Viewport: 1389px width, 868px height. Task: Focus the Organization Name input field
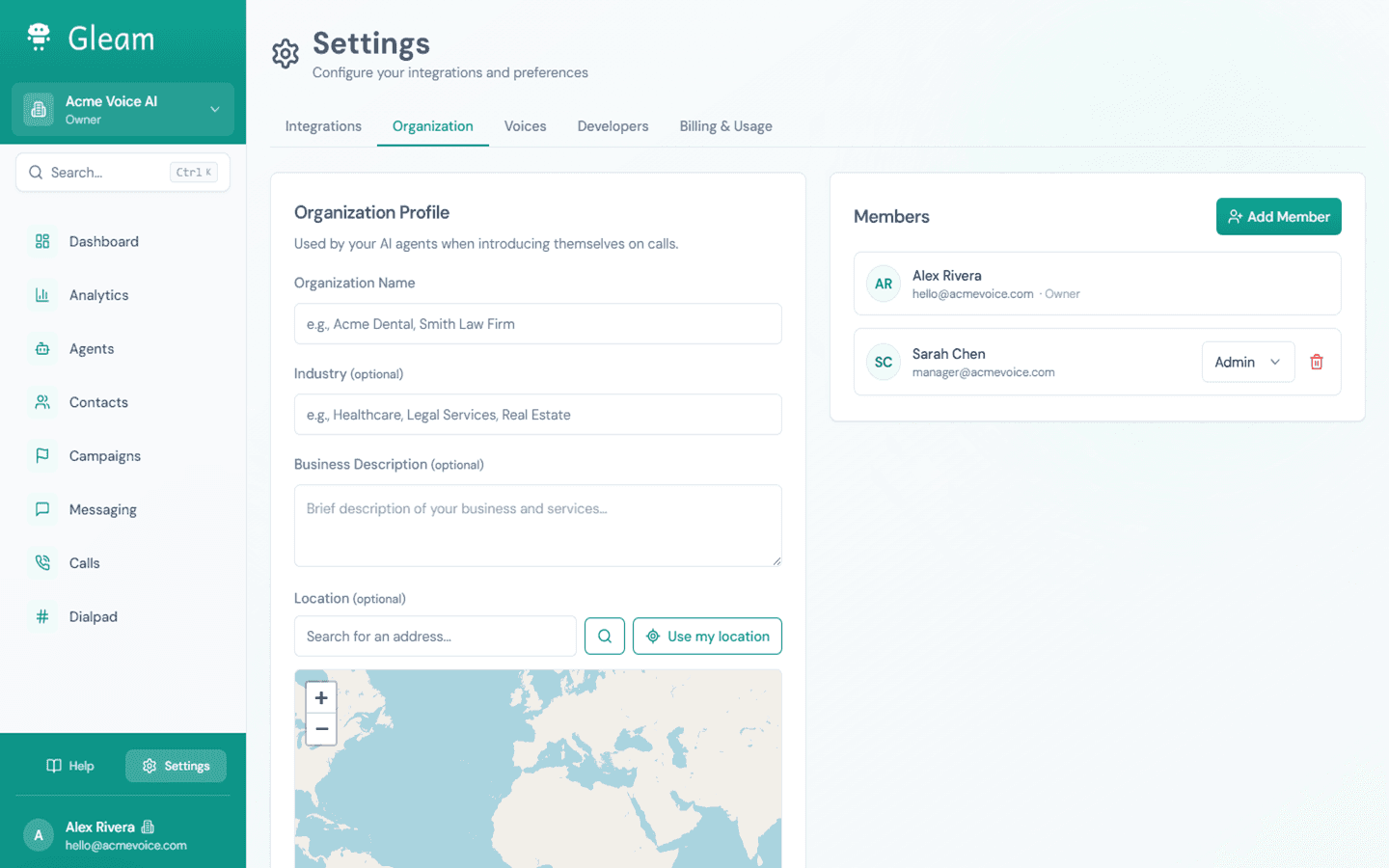(538, 324)
